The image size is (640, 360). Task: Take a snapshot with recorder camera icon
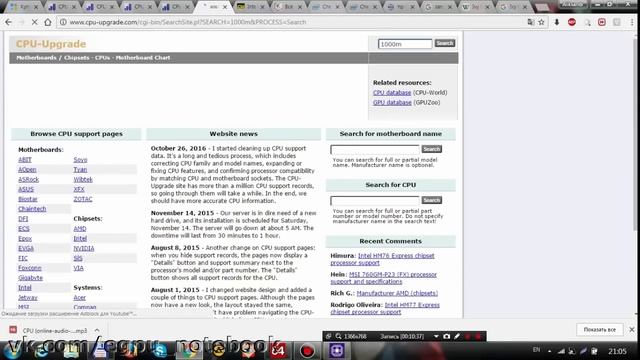[x=447, y=336]
